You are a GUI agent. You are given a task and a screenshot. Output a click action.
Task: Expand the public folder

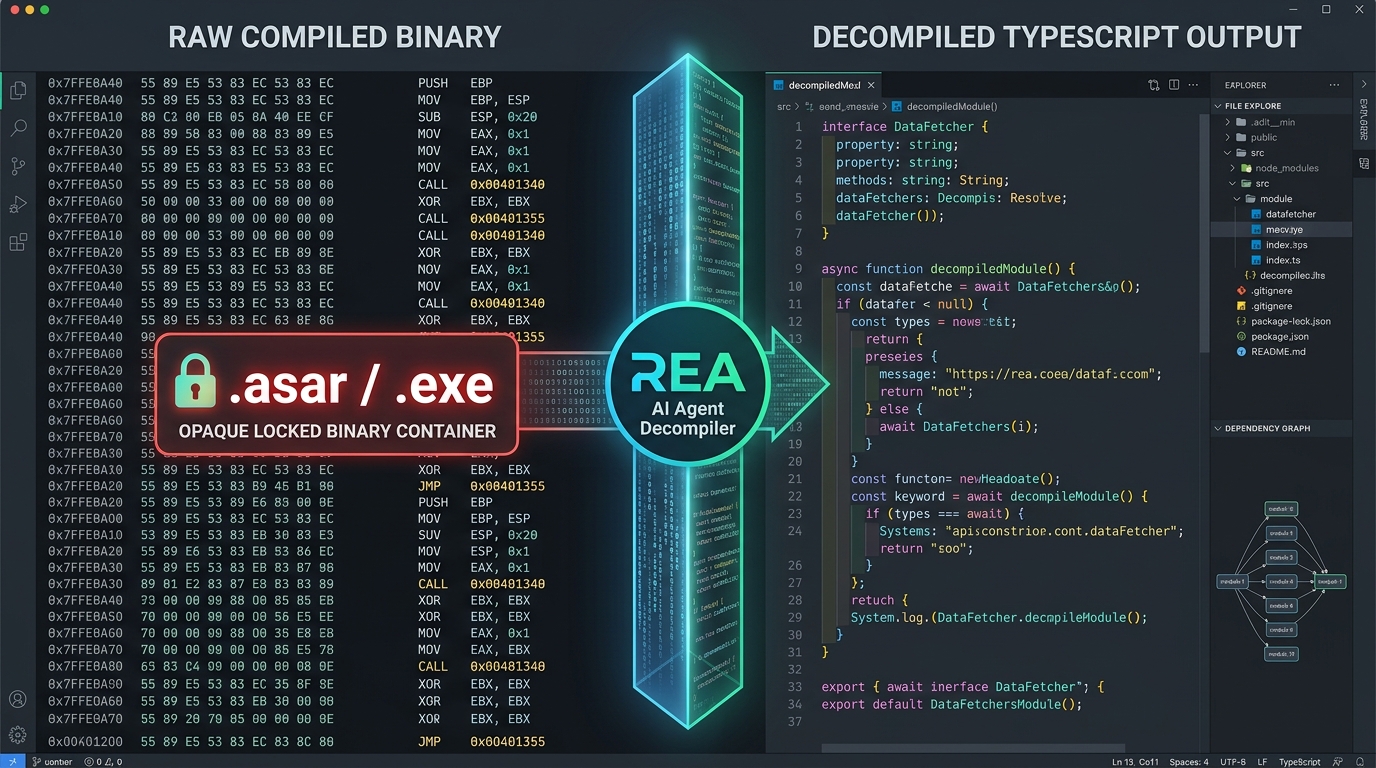1227,137
